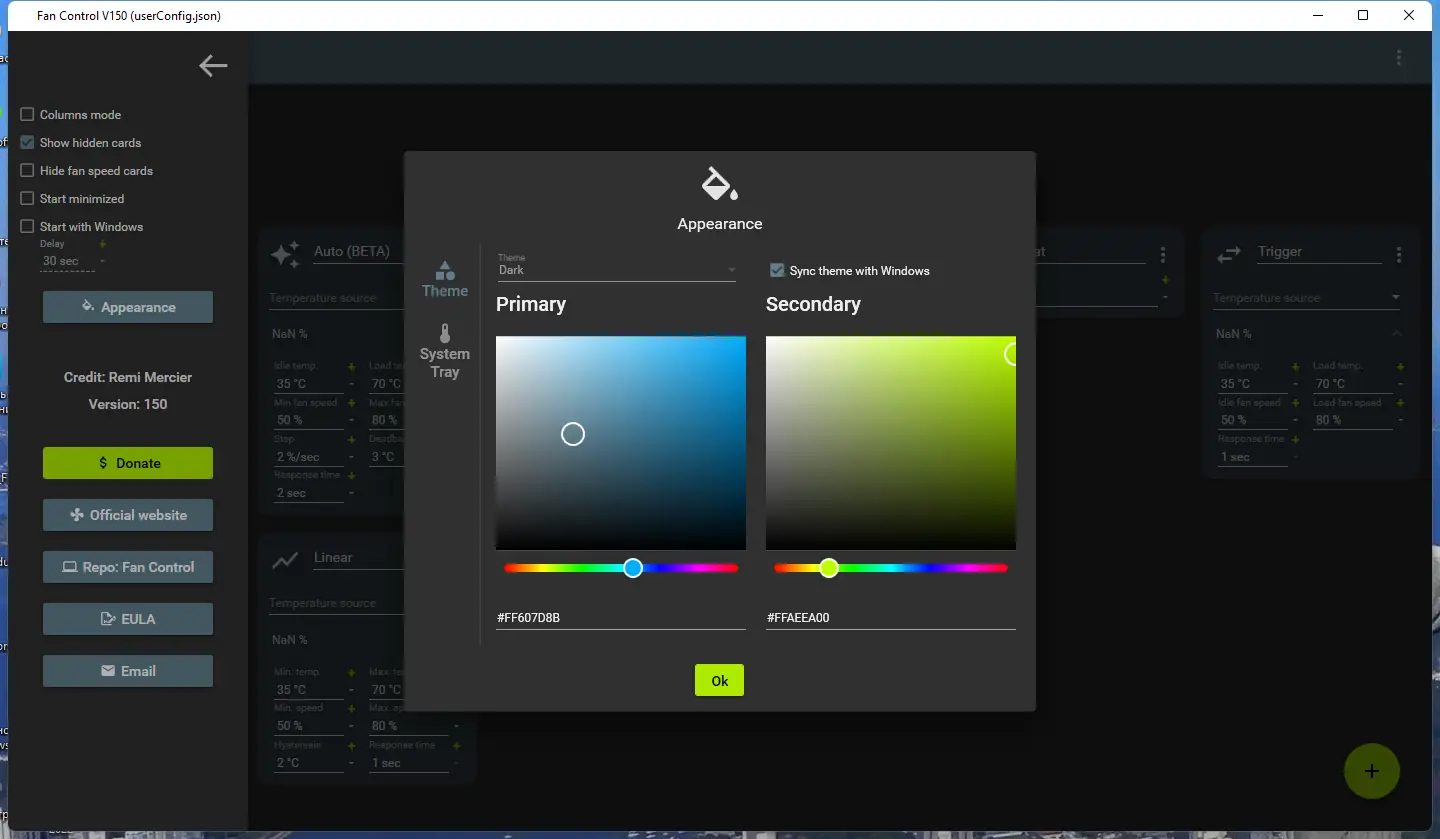Click the Auto (BETA) card's sparkle icon

[285, 254]
